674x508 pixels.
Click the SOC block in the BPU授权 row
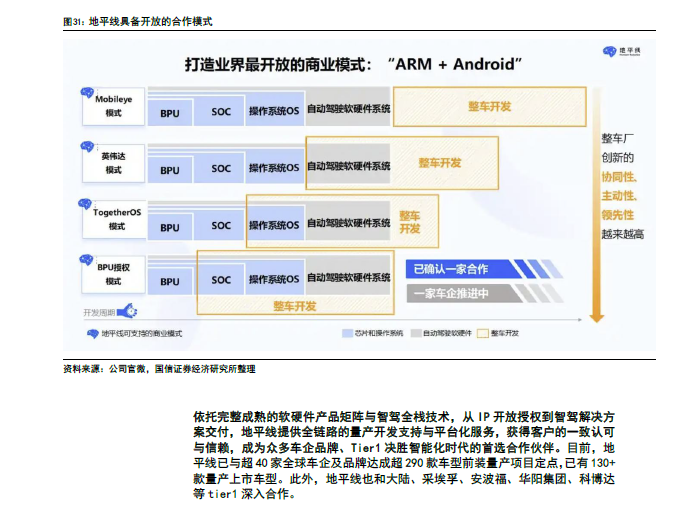tap(221, 280)
